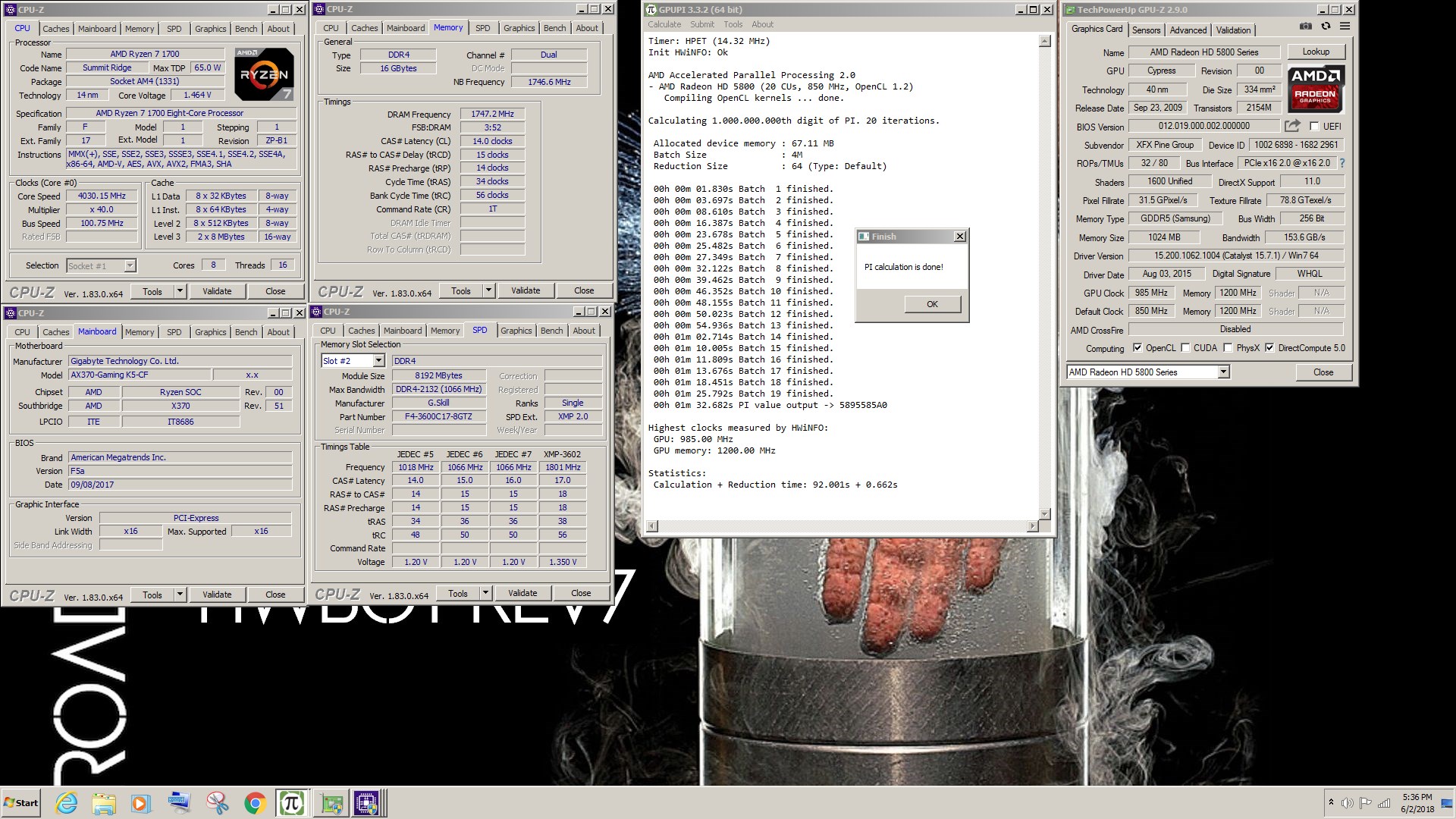Click Close in CPU-Z Memory window
Viewport: 1456px width, 819px height.
pos(584,290)
